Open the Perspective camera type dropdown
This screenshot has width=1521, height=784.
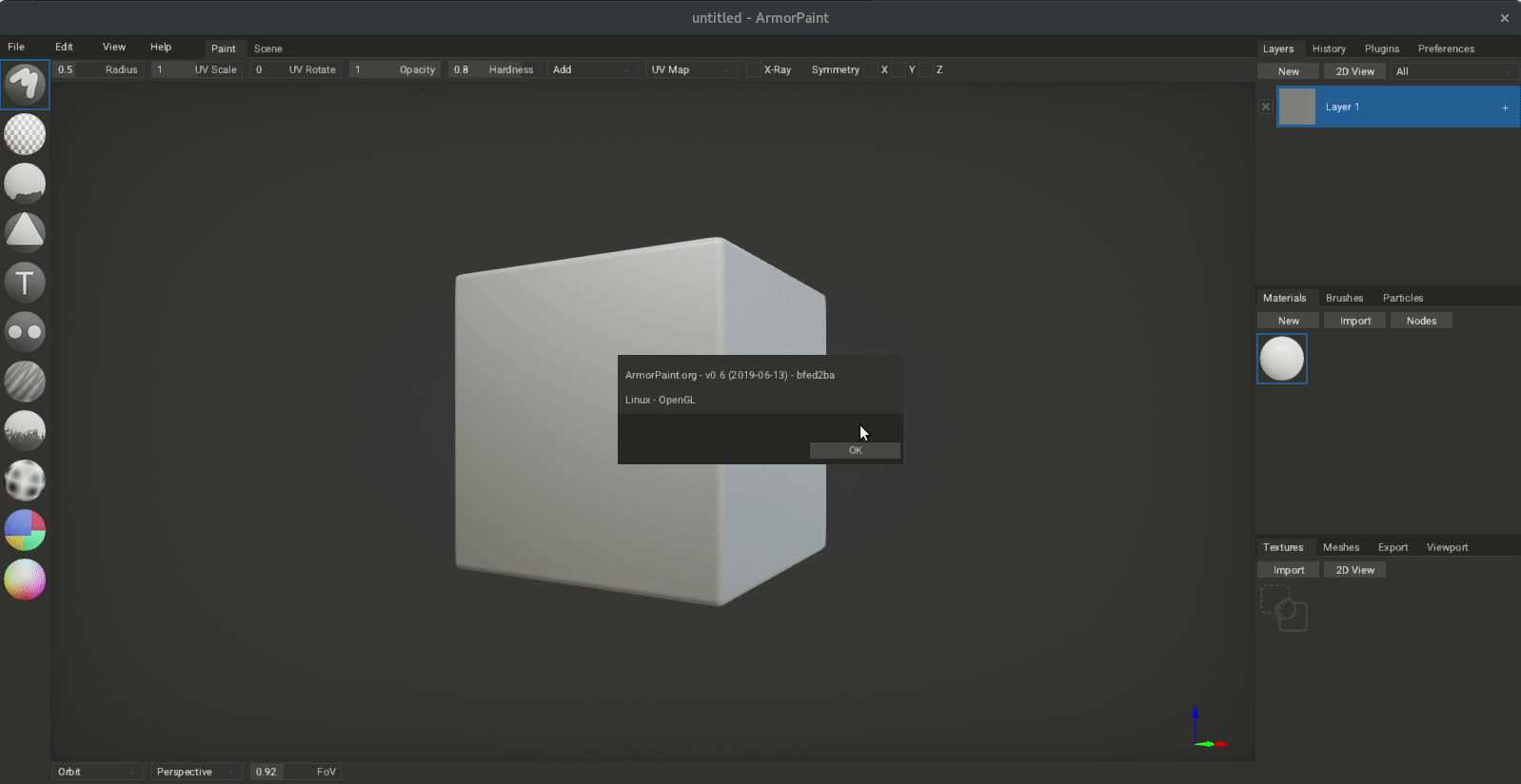197,772
